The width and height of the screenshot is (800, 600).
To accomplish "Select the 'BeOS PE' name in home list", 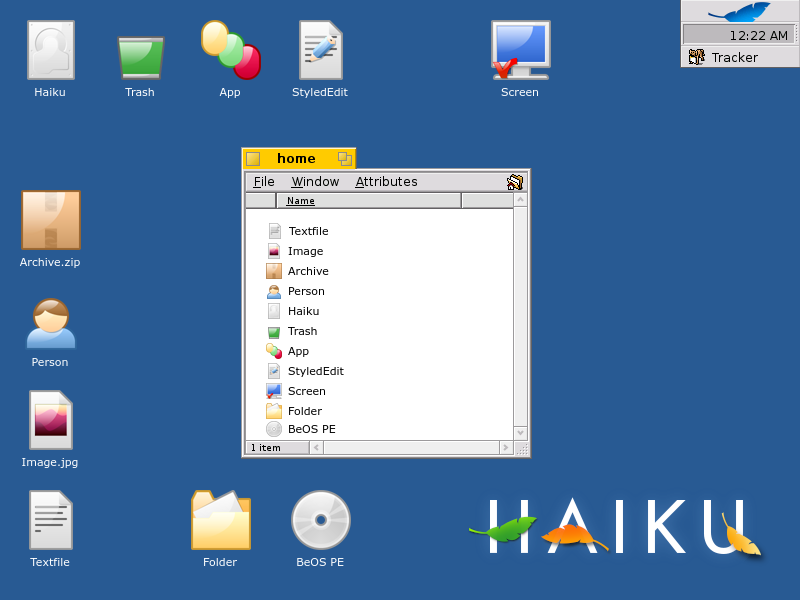I will pyautogui.click(x=312, y=429).
